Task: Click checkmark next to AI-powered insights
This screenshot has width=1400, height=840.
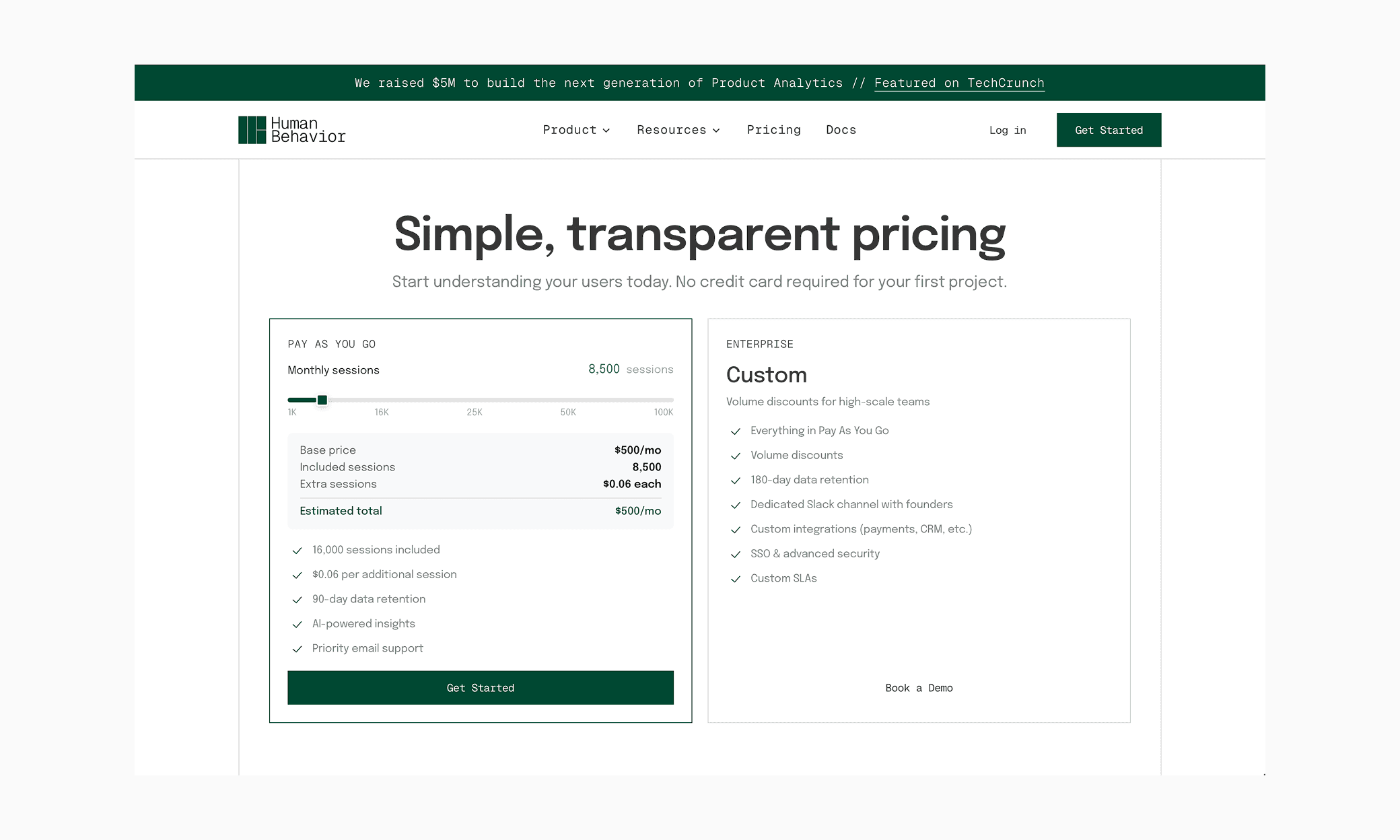Action: pyautogui.click(x=297, y=625)
